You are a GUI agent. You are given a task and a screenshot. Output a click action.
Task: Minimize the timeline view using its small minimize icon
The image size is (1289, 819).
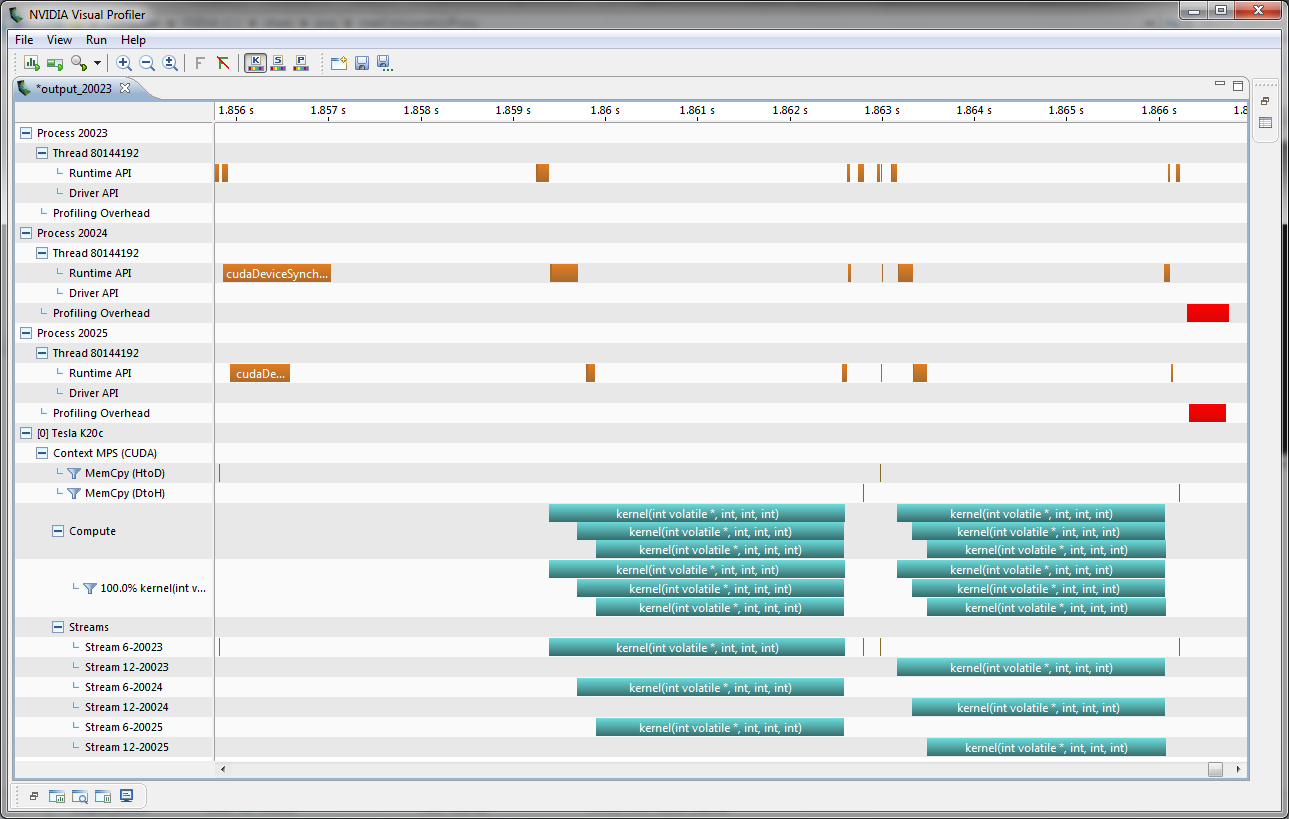coord(1219,84)
